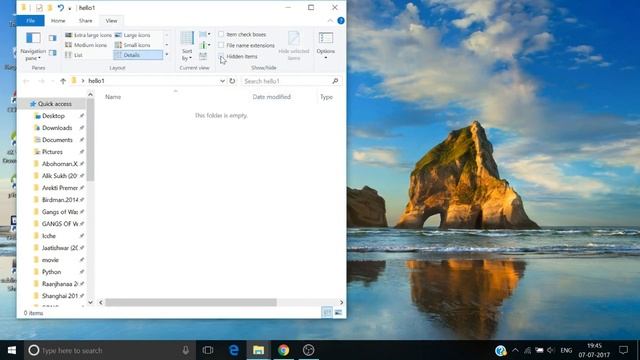Image resolution: width=640 pixels, height=360 pixels.
Task: Launch Microsoft Edge from taskbar
Action: tap(233, 350)
